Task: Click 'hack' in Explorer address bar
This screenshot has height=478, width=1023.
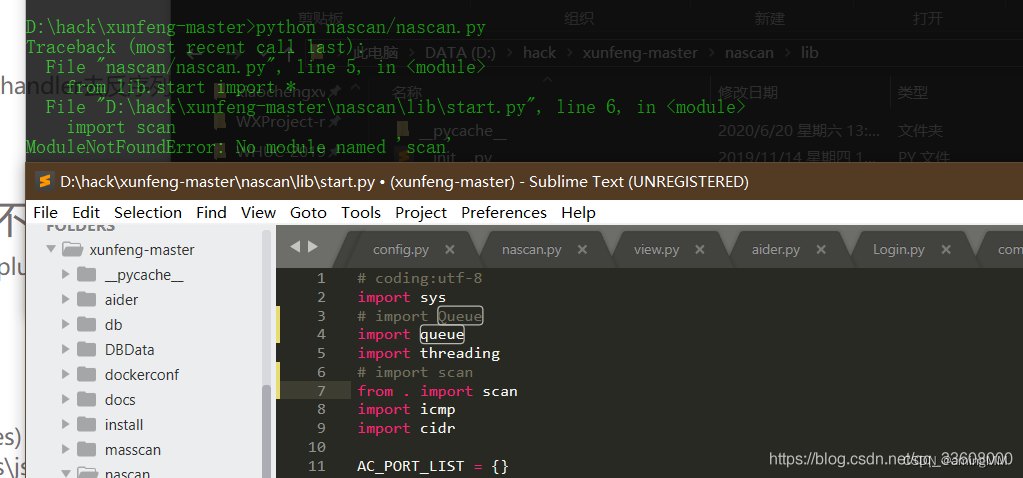Action: [540, 53]
